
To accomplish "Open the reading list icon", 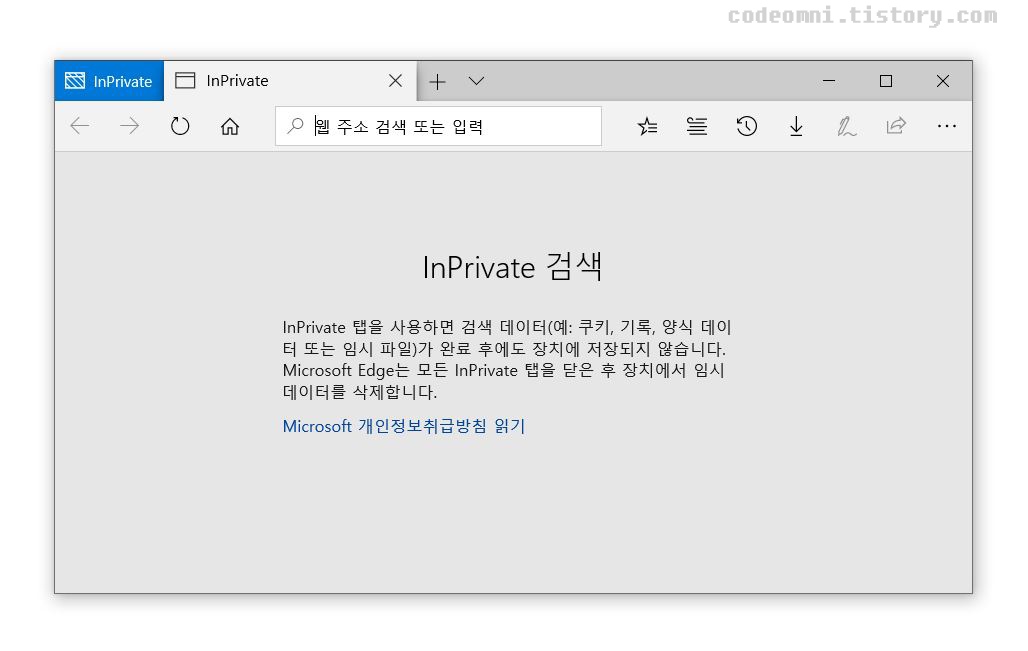I will [x=697, y=126].
